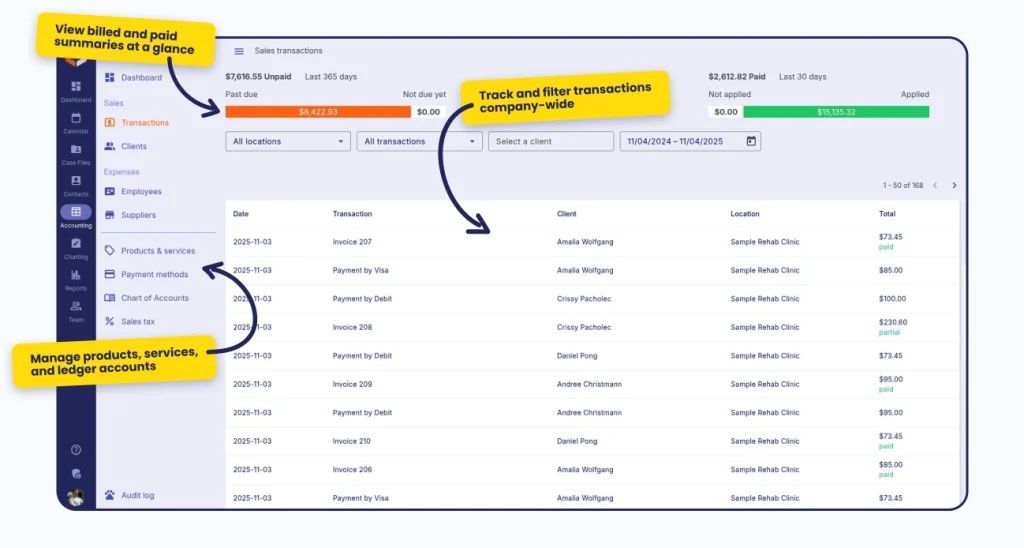
Task: Open Dashboard in the dark sidebar rail
Action: pyautogui.click(x=76, y=91)
